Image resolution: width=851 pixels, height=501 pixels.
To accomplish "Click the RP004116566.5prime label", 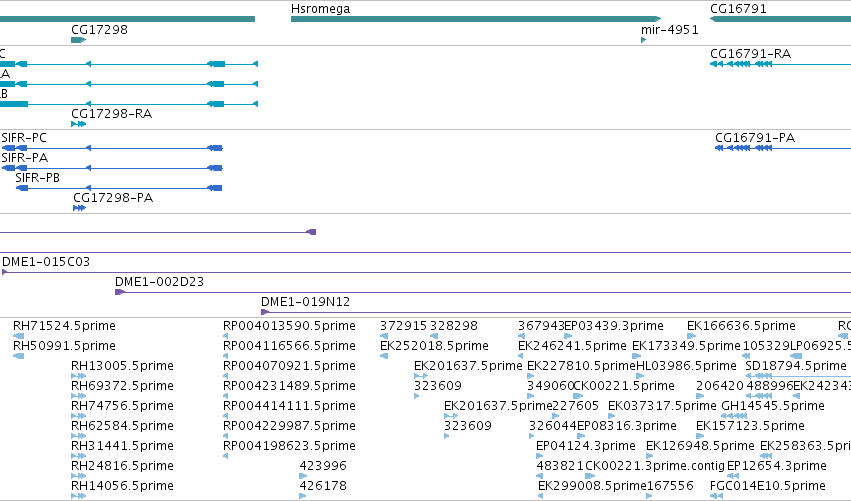I will 289,346.
